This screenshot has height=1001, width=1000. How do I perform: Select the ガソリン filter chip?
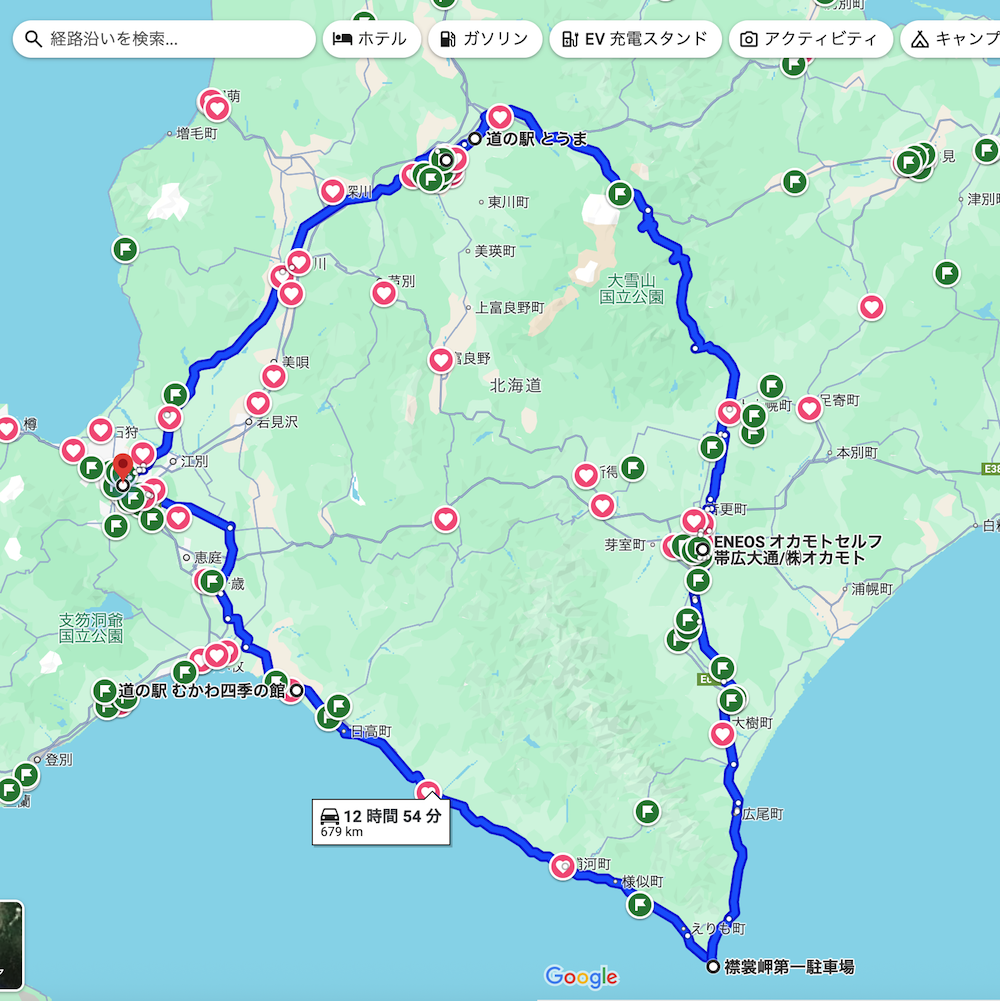coord(485,39)
